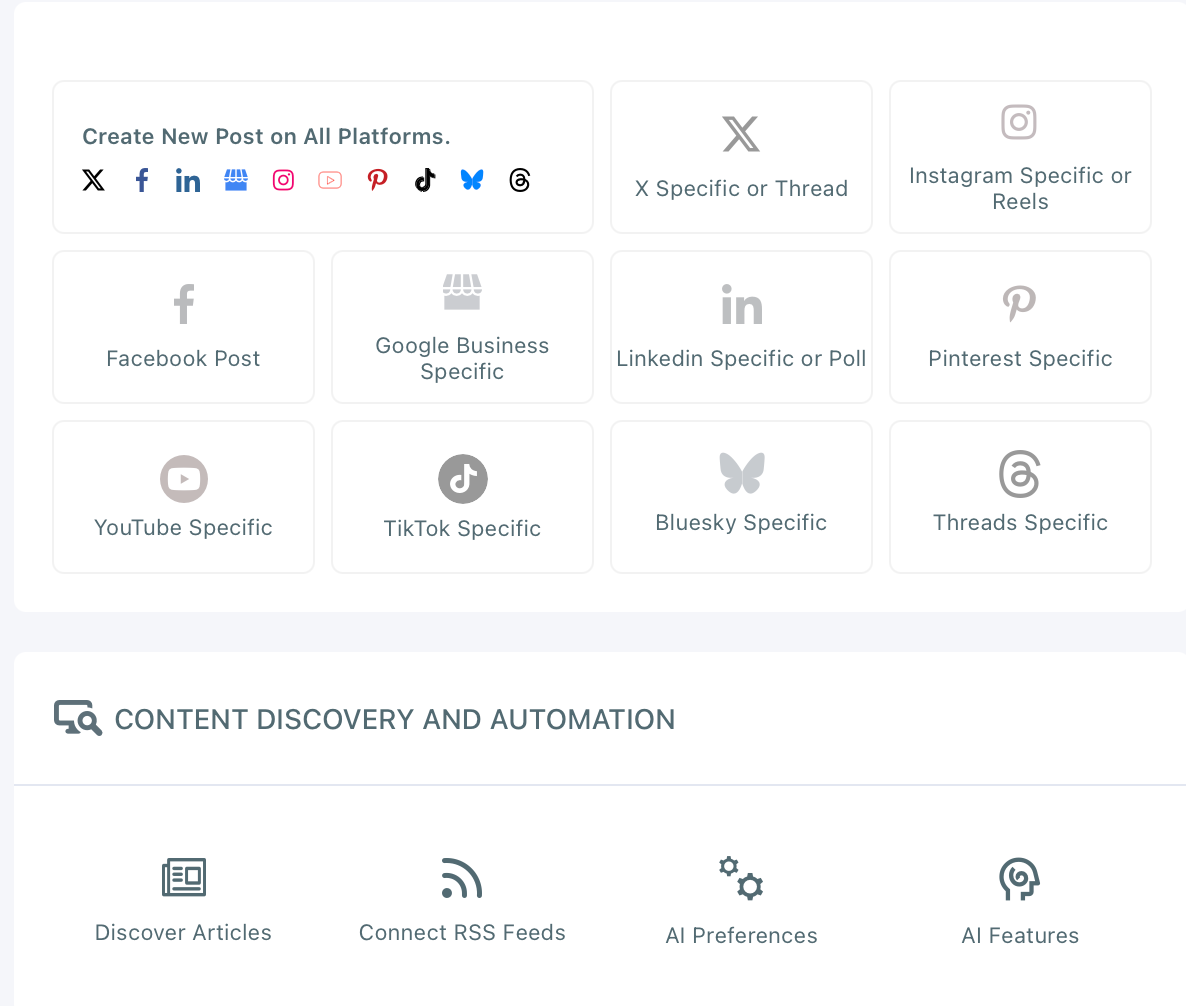The width and height of the screenshot is (1186, 1006).
Task: Open the Bluesky Specific composer
Action: coord(741,497)
